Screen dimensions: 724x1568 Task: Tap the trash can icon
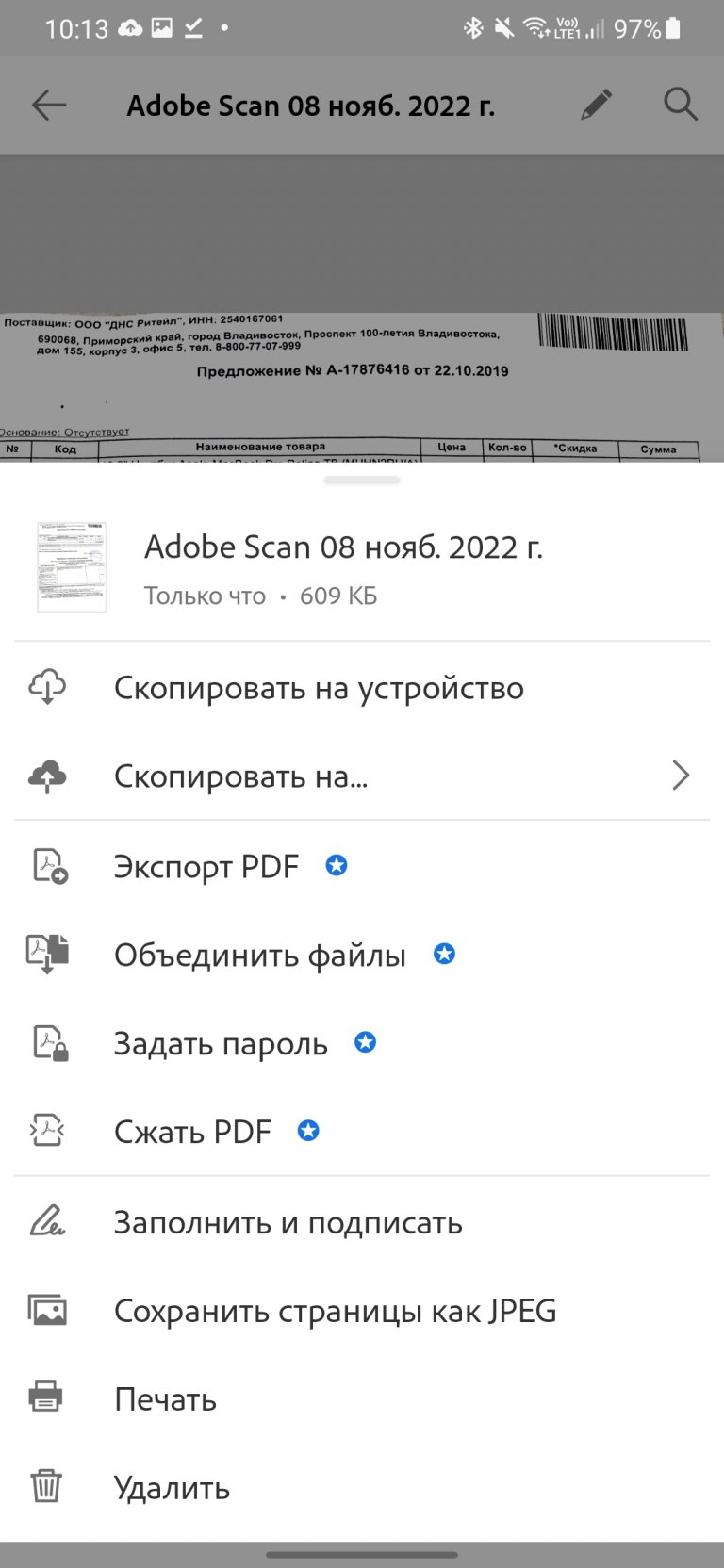click(x=46, y=1486)
